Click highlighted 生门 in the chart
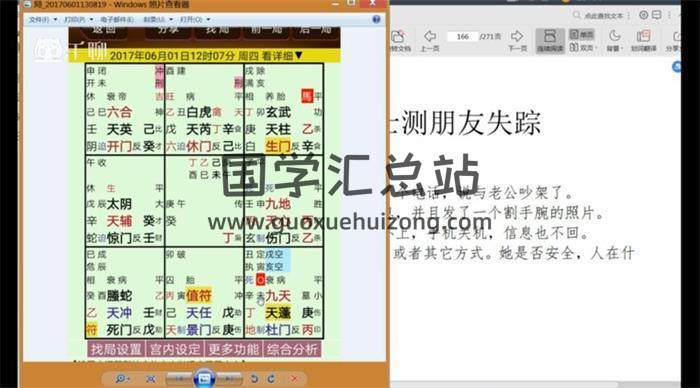Viewport: 700px width, 388px height. click(278, 146)
